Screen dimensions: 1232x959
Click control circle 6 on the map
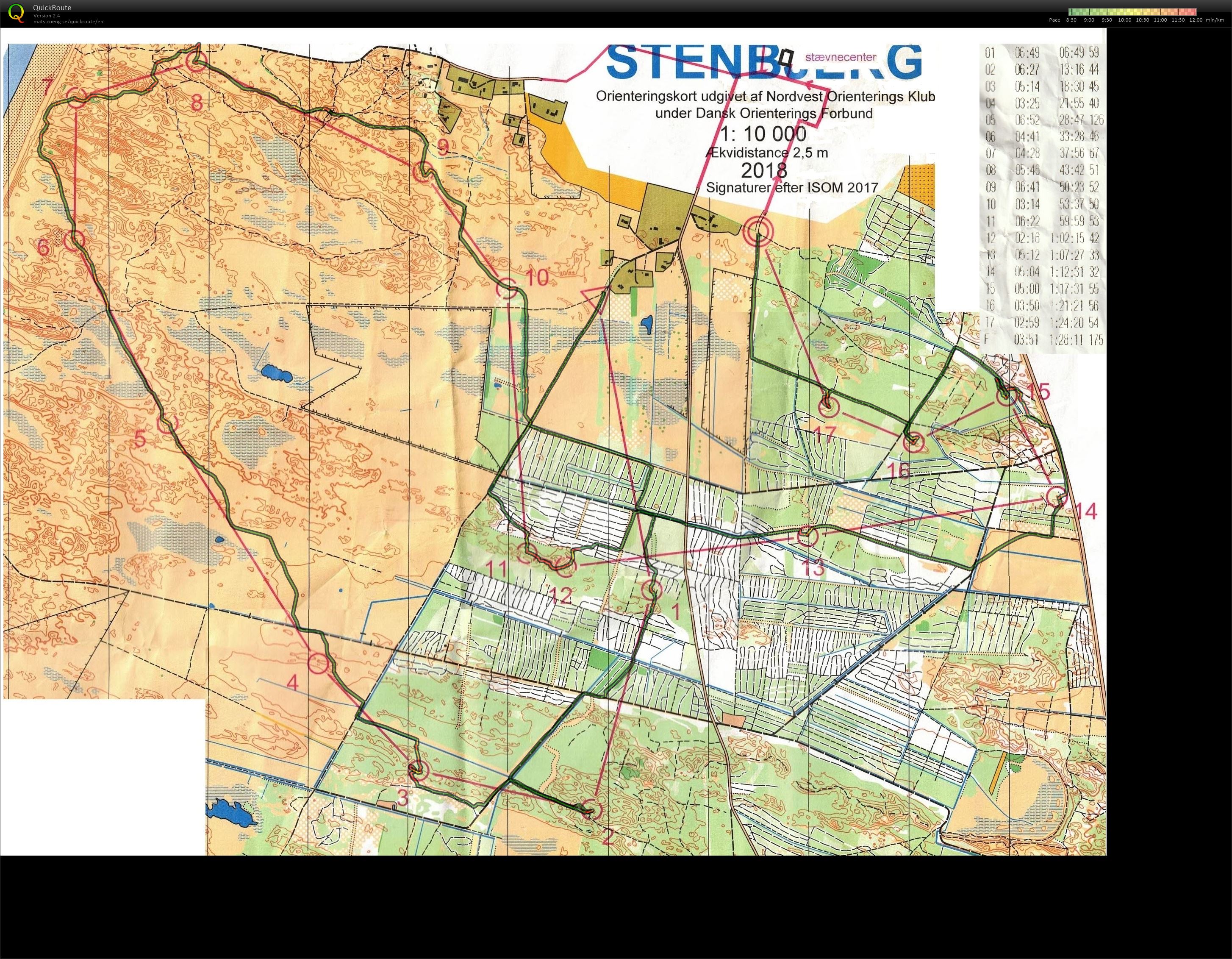coord(74,241)
